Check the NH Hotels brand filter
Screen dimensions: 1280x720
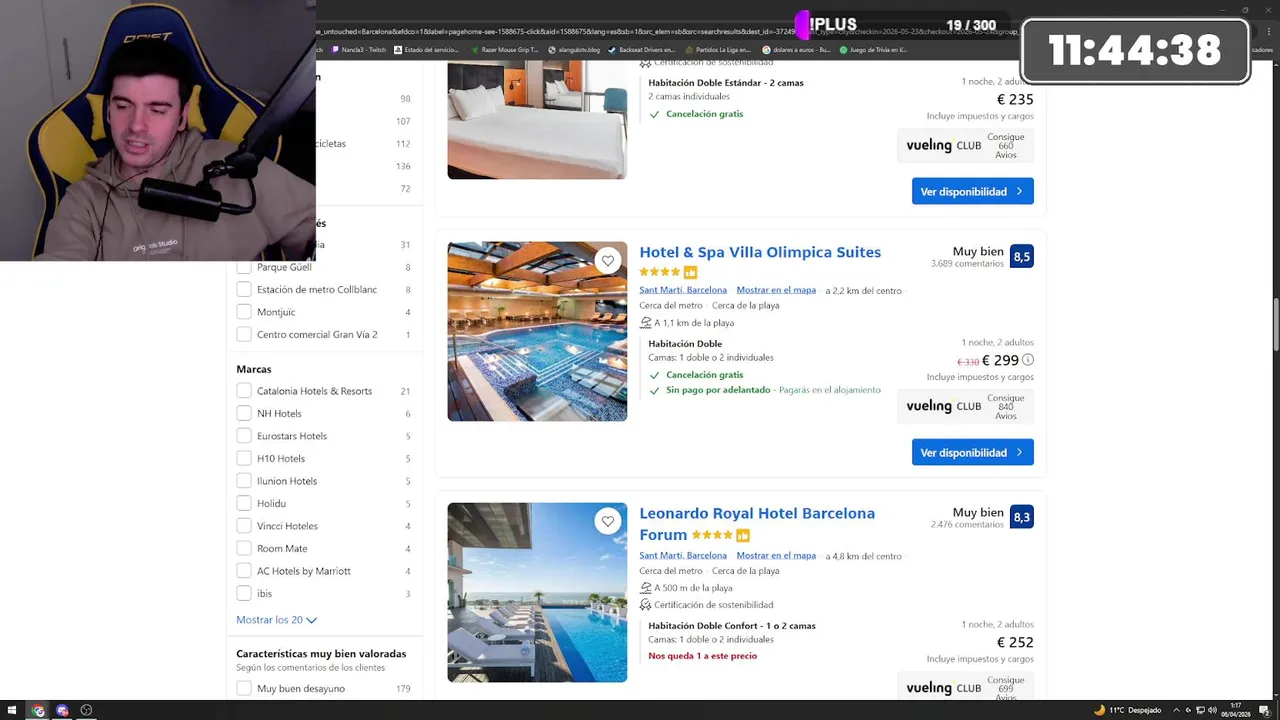click(x=244, y=413)
